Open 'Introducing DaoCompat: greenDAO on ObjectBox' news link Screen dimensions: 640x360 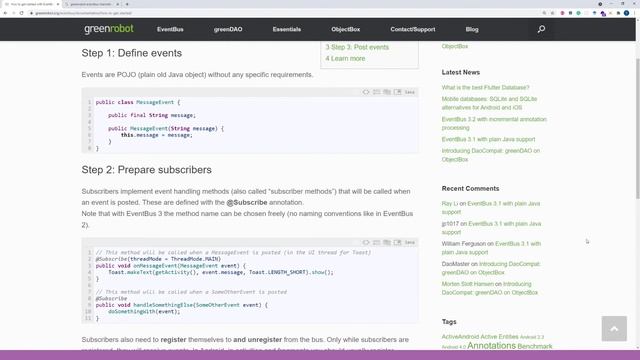coord(491,155)
